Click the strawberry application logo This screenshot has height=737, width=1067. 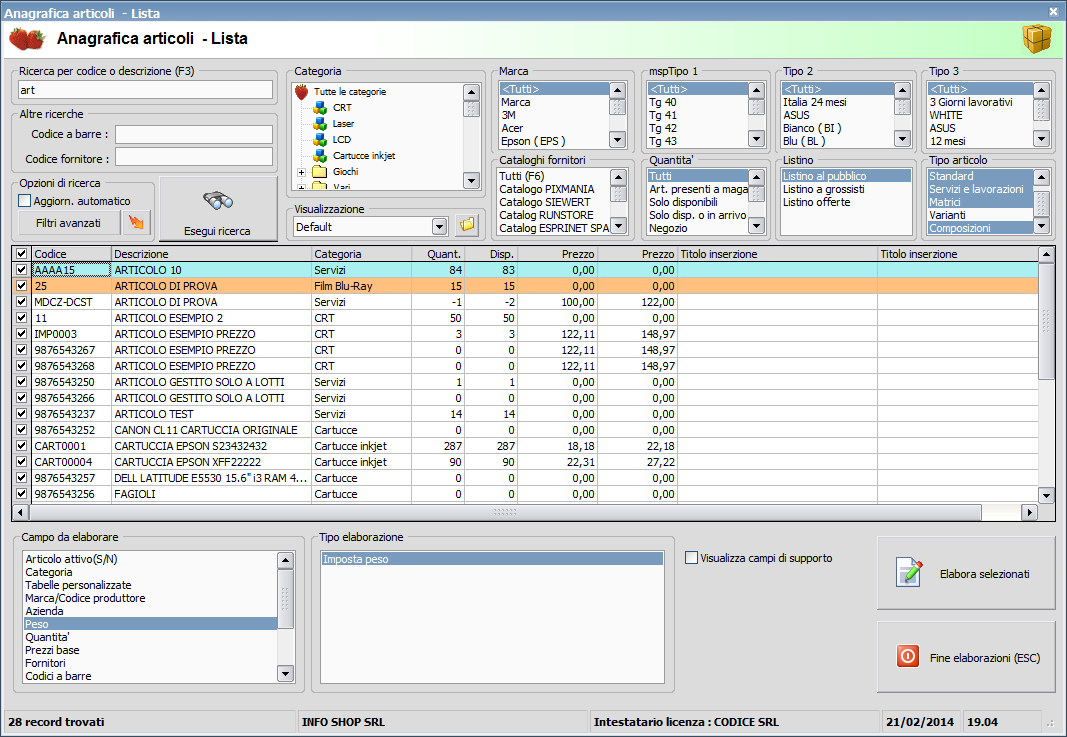point(27,39)
